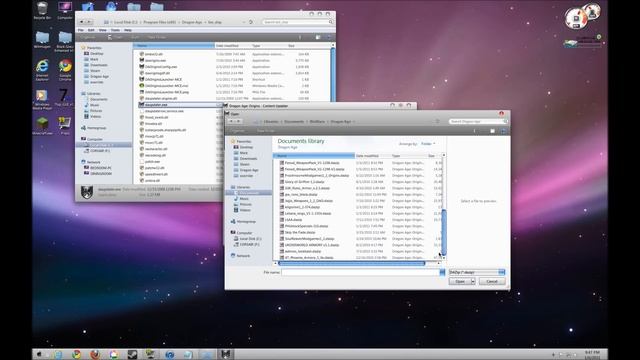Open Music library in Explorer window sidebar
This screenshot has height=360, width=640.
(92, 105)
